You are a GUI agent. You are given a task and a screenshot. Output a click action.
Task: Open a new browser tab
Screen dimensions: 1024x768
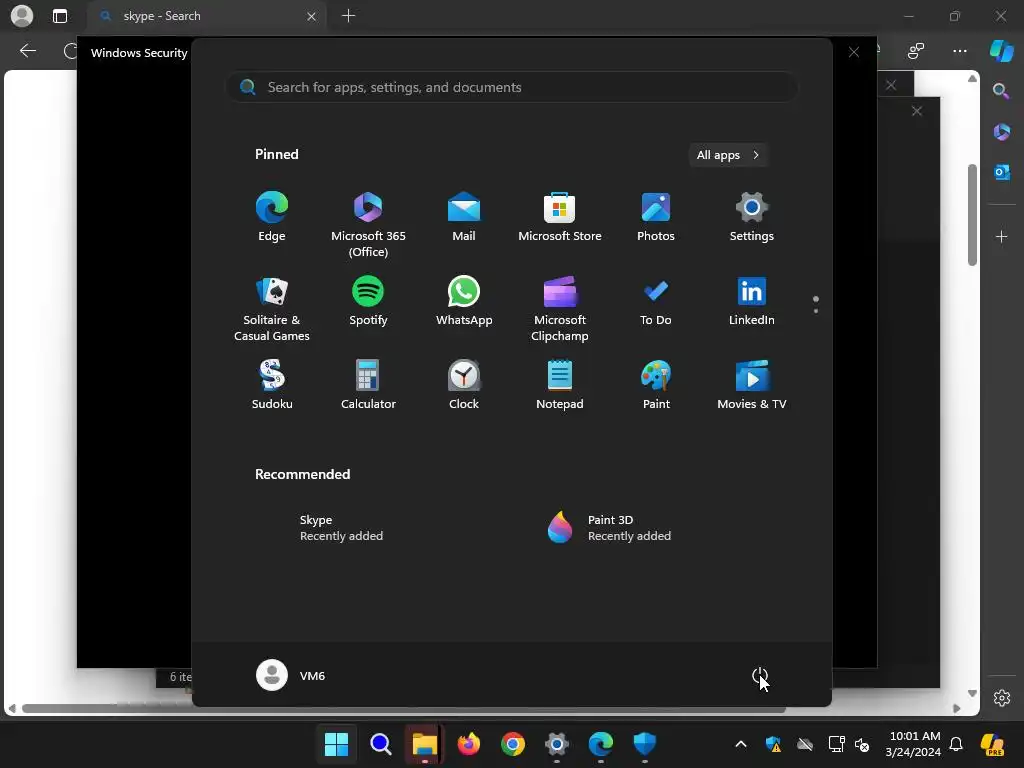coord(348,16)
